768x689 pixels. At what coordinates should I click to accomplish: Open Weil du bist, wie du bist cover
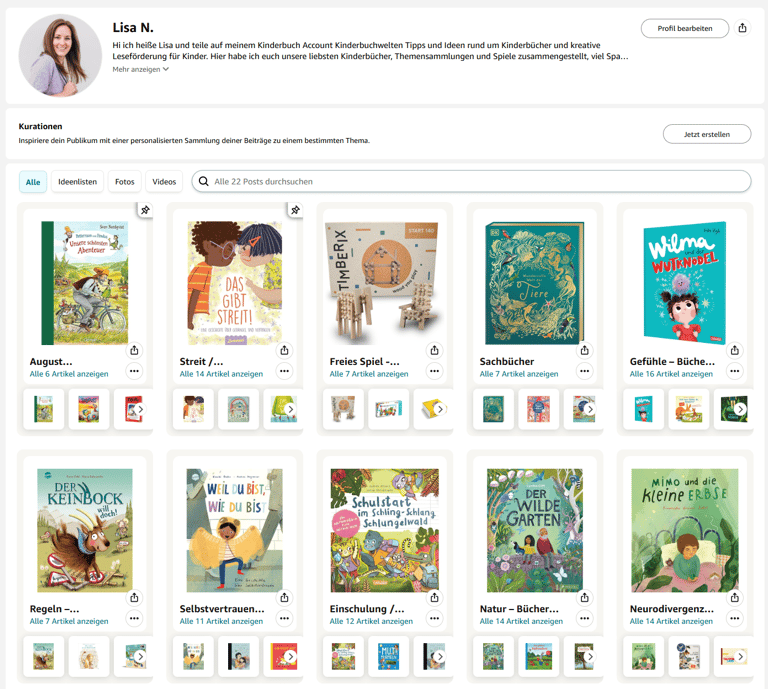point(235,530)
